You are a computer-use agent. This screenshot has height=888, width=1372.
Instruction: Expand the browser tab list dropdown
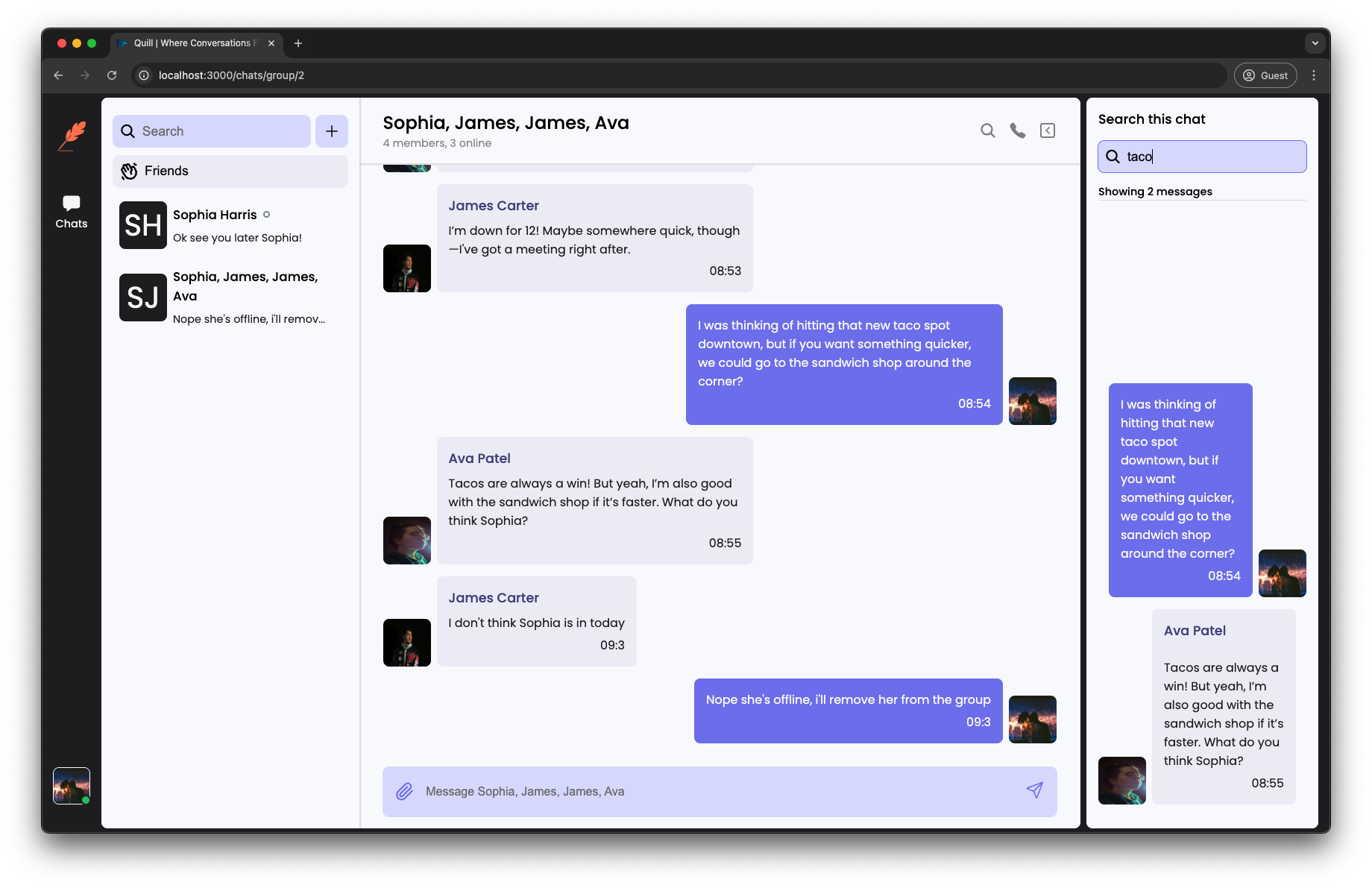point(1315,43)
